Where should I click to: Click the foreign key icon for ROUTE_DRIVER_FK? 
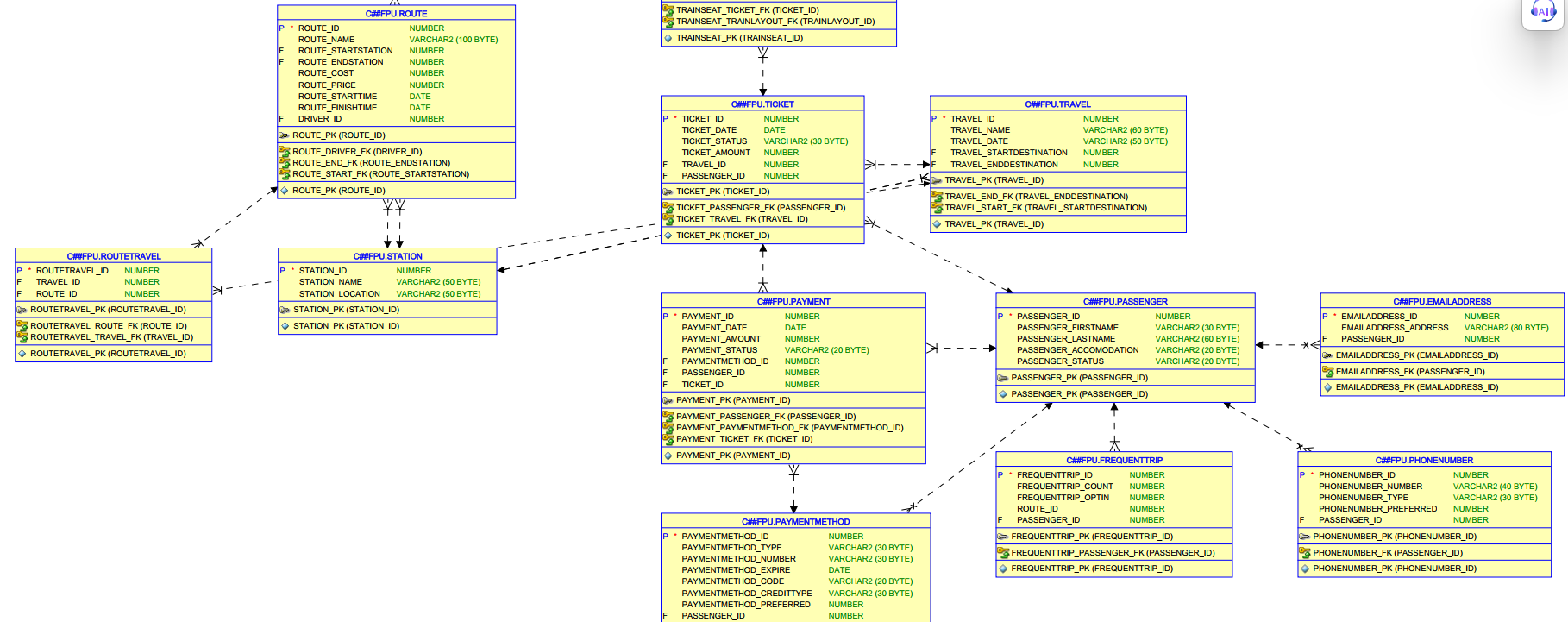tap(284, 152)
